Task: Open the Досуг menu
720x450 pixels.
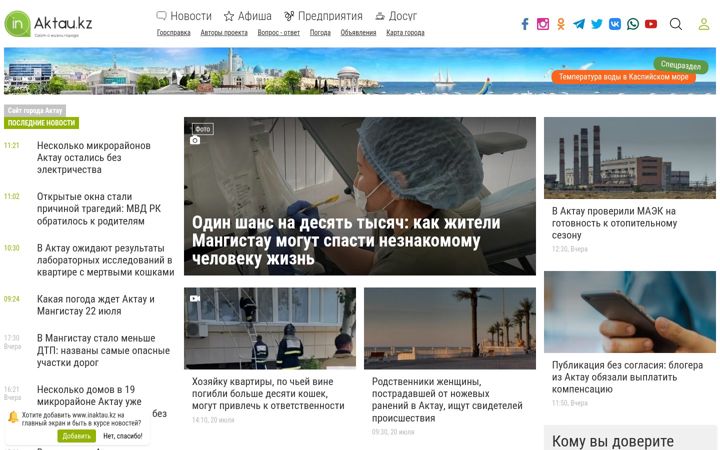Action: pos(396,16)
